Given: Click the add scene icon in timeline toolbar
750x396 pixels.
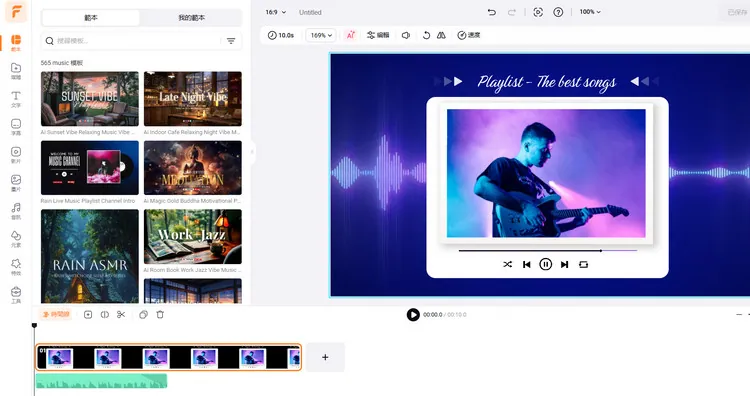Looking at the screenshot, I should coord(88,315).
